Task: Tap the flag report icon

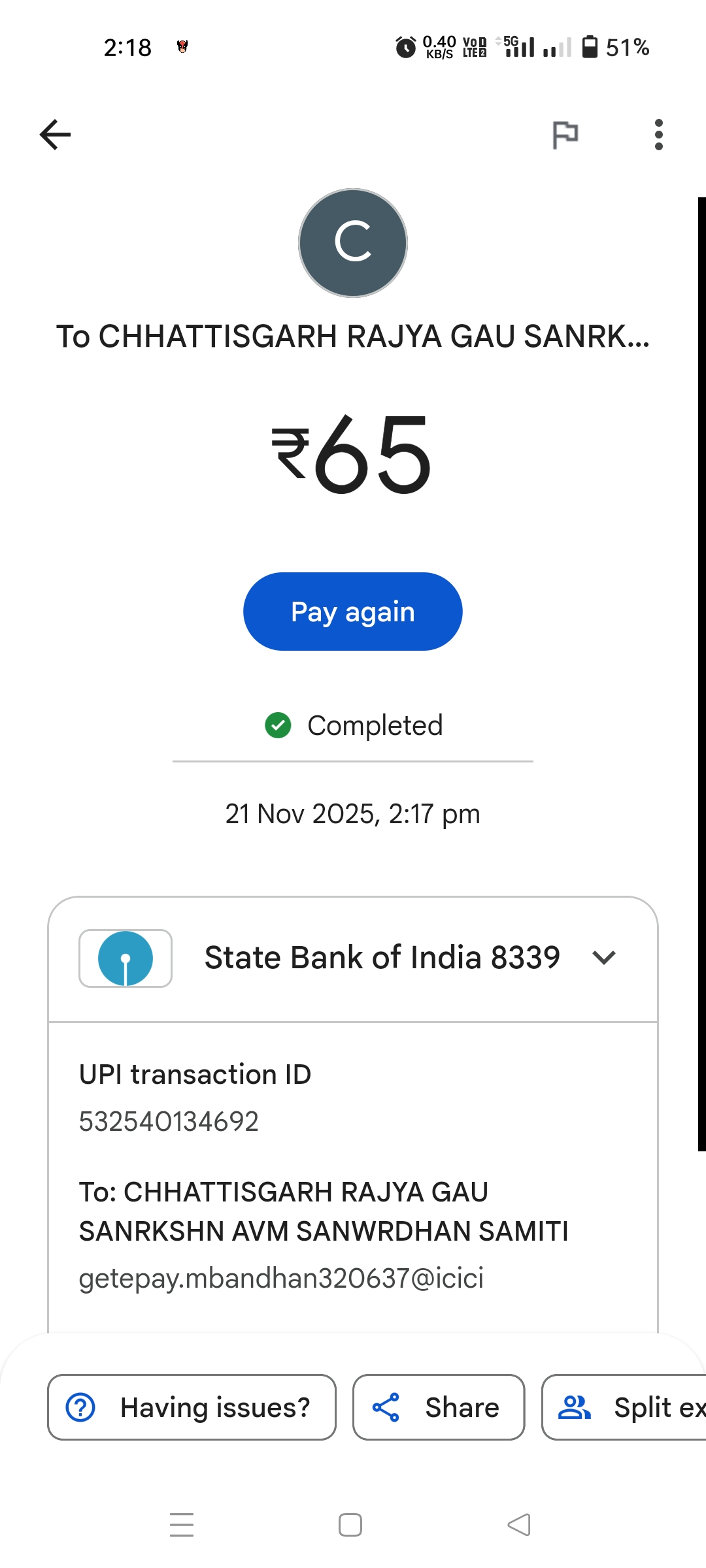Action: point(565,135)
